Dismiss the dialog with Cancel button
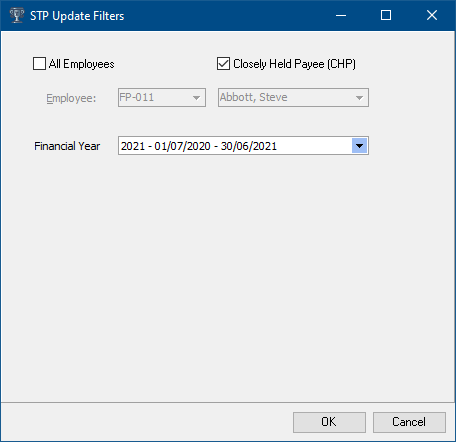This screenshot has height=442, width=456. [409, 422]
